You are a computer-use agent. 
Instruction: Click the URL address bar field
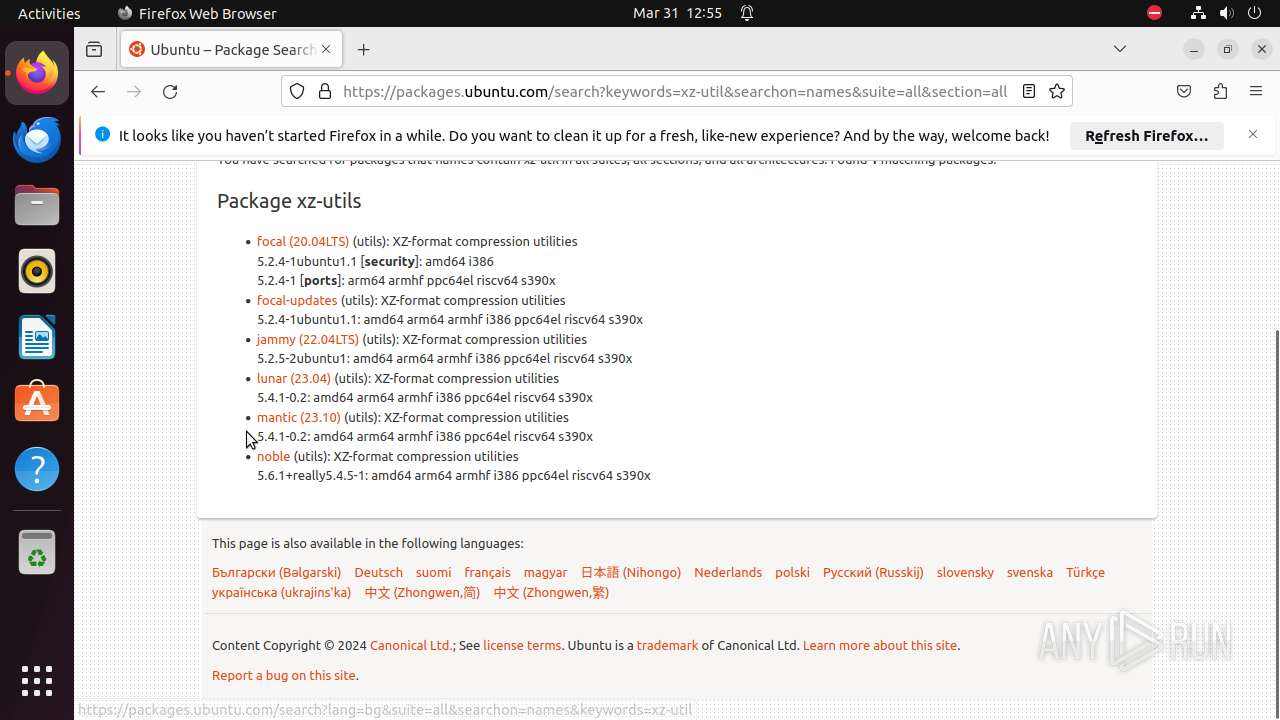675,91
